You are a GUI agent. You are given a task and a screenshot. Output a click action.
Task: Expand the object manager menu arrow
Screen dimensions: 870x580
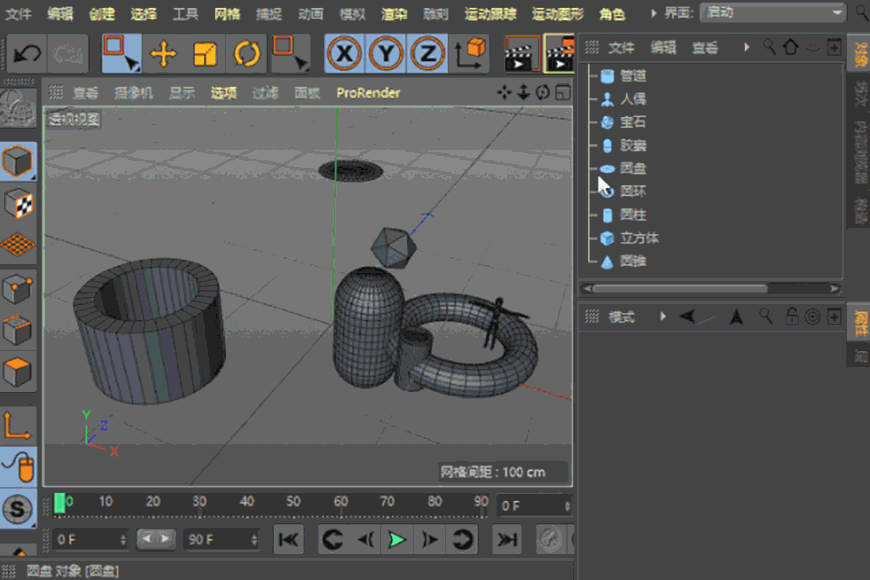746,47
